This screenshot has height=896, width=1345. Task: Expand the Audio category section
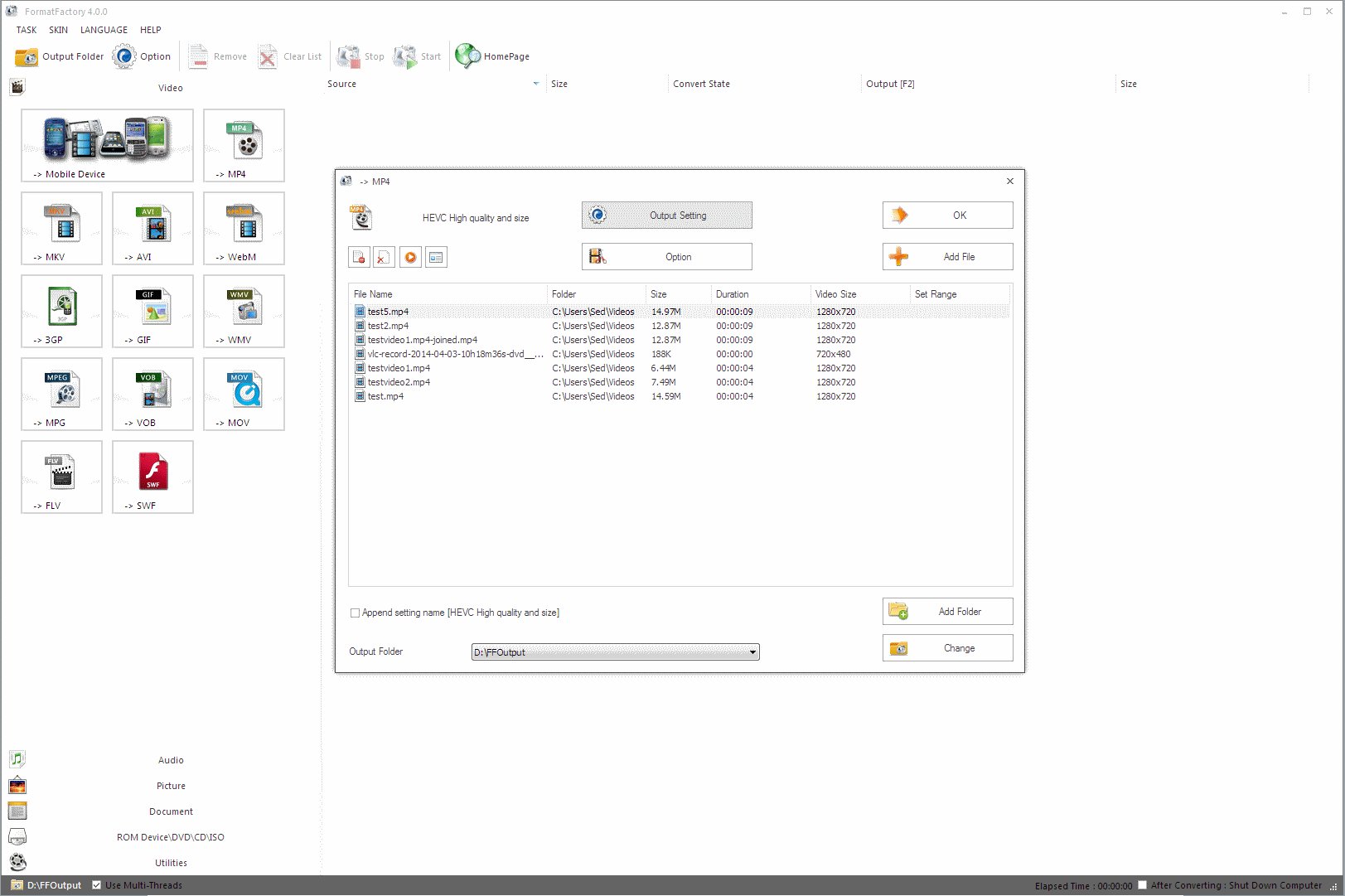tap(171, 760)
